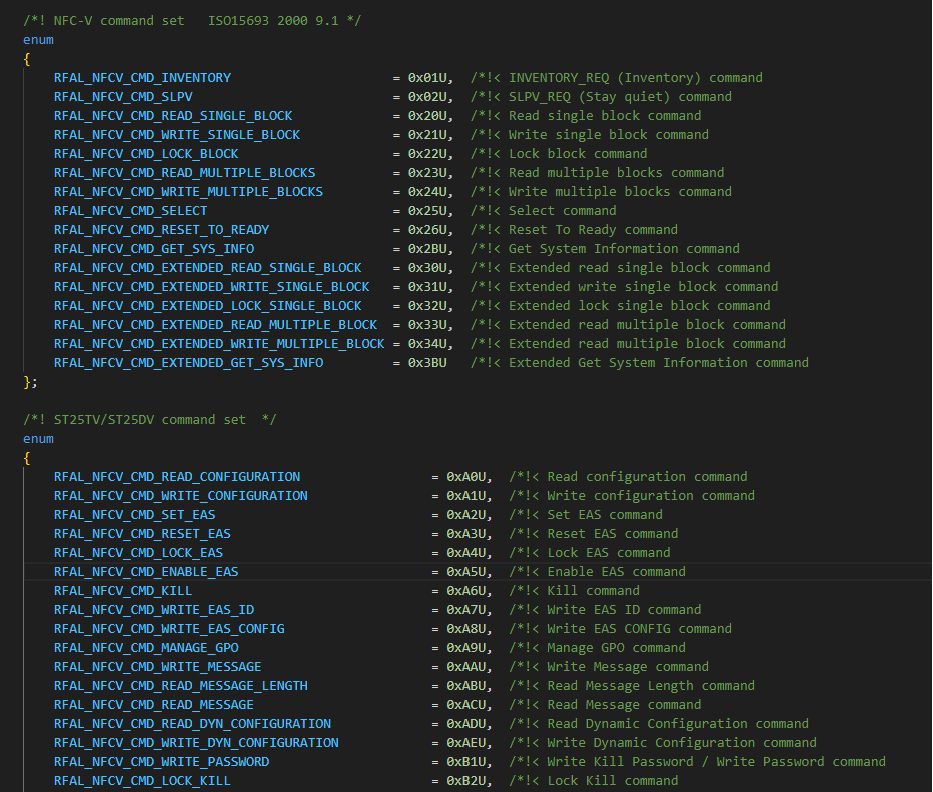Click the RFAL_NFCV_CMD_LOCK_KILL identifier
933x792 pixels.
click(142, 781)
